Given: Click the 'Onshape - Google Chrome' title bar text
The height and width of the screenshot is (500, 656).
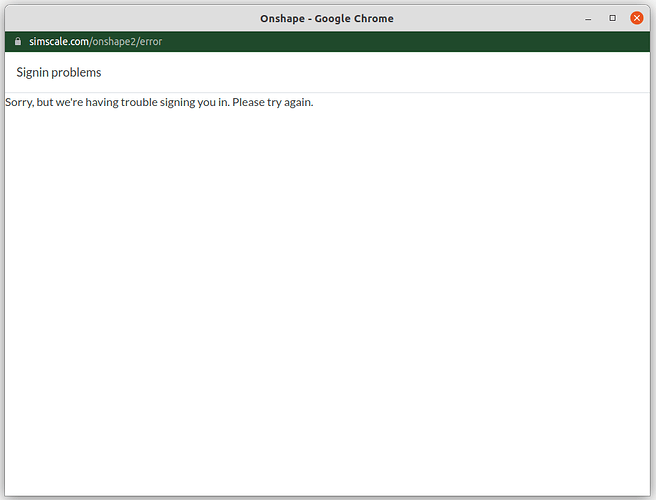Looking at the screenshot, I should 327,18.
